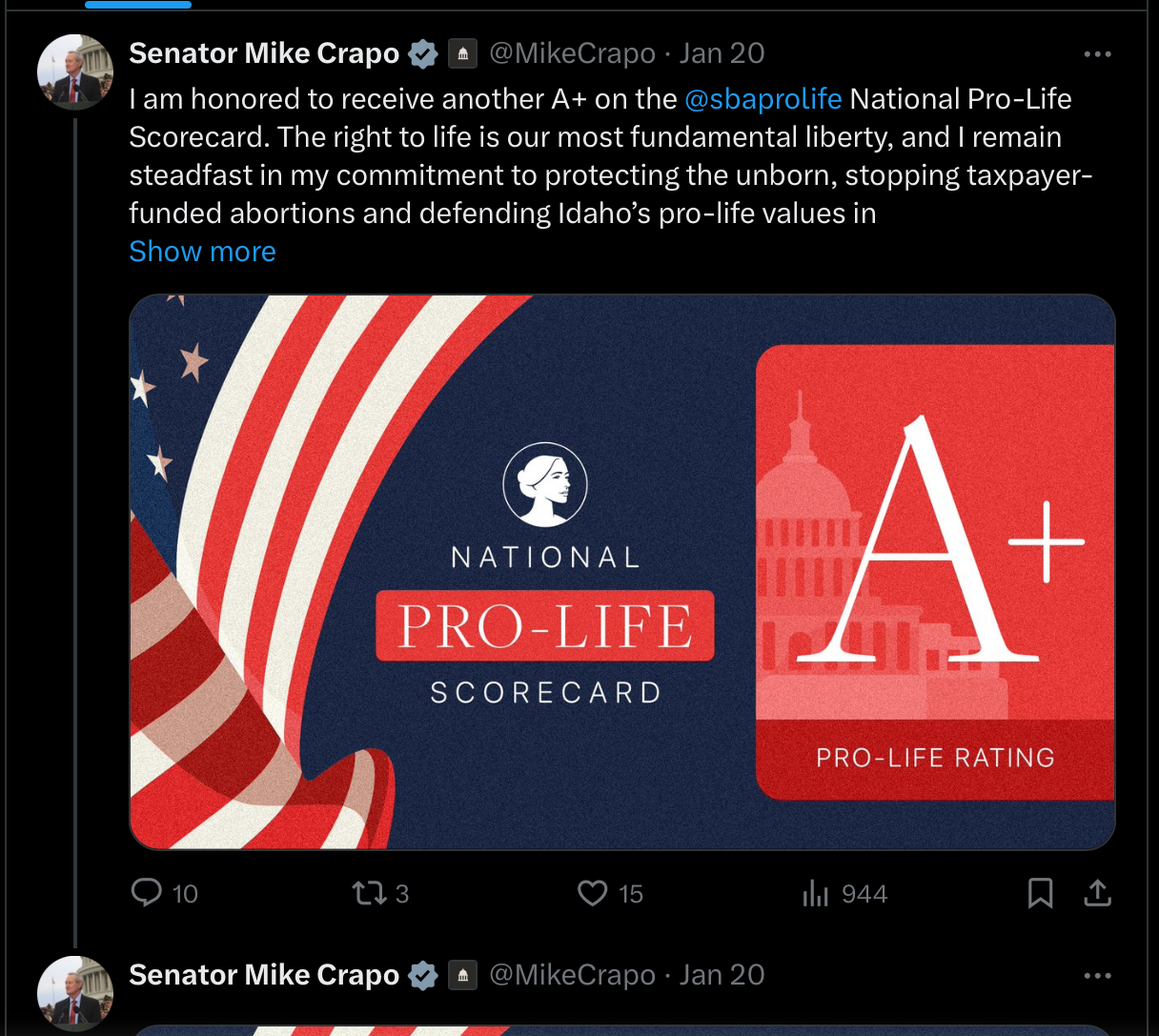Open the National Pro-Life Scorecard image
Viewport: 1159px width, 1036px height.
[621, 572]
